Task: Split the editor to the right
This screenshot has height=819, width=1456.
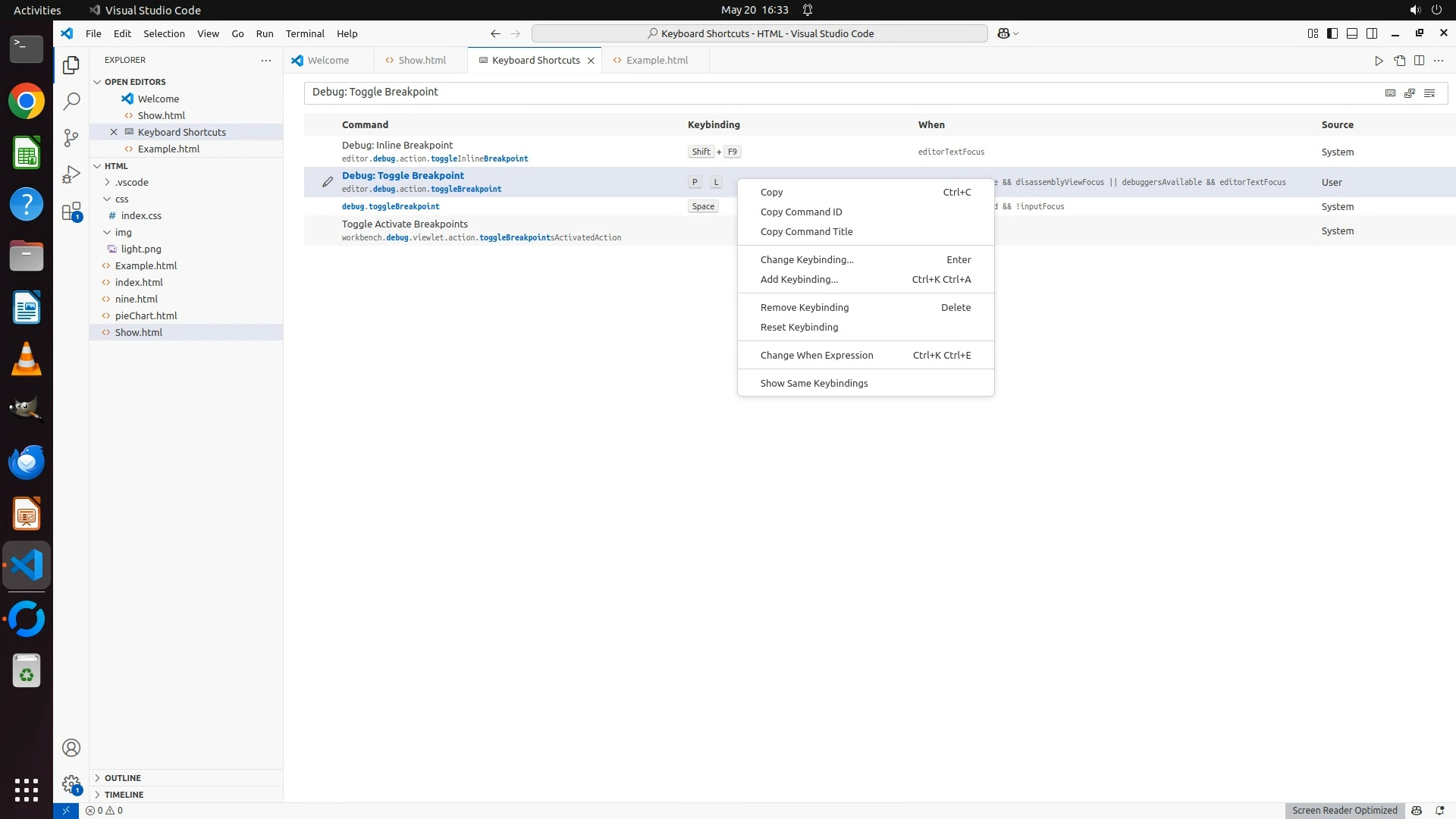Action: pyautogui.click(x=1419, y=61)
